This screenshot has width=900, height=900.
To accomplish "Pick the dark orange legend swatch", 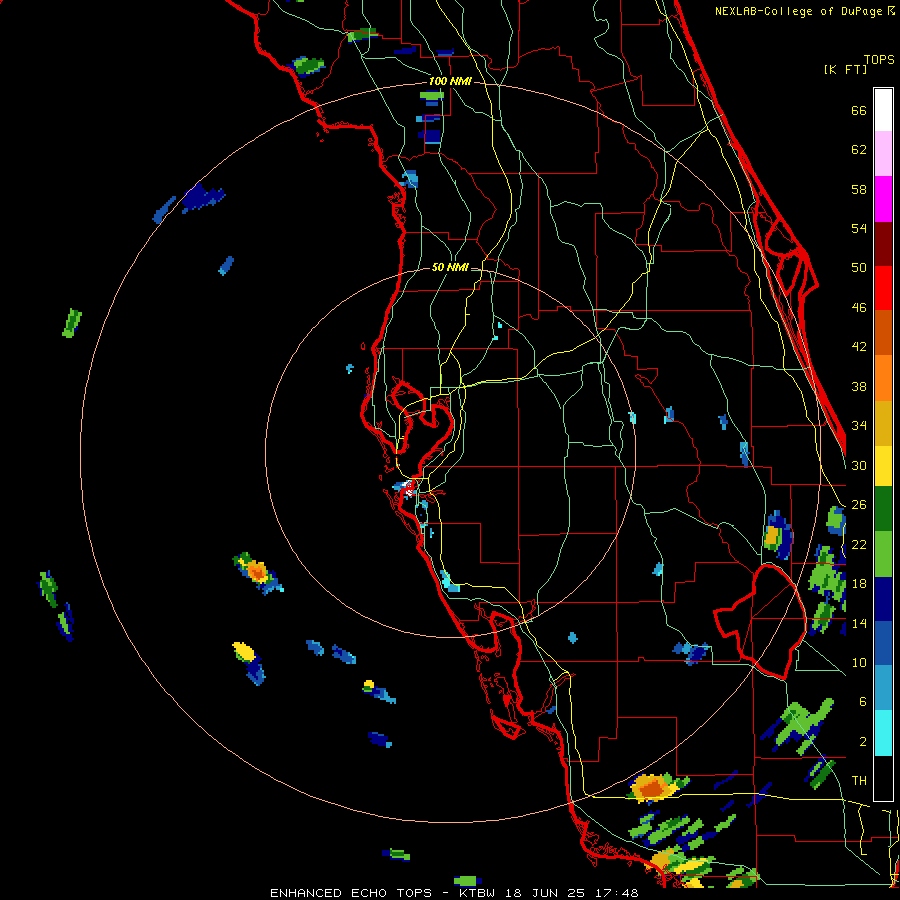I will click(x=883, y=332).
